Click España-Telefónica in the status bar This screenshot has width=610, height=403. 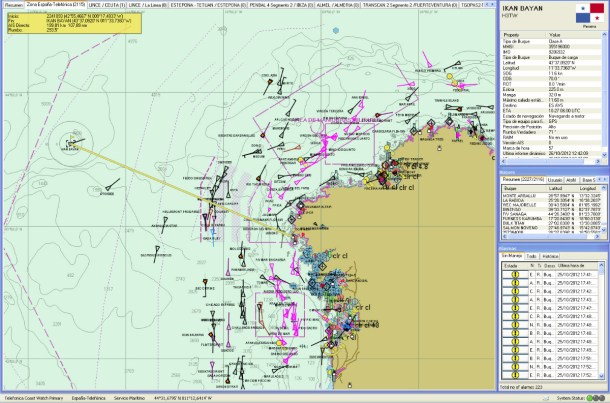(89, 398)
